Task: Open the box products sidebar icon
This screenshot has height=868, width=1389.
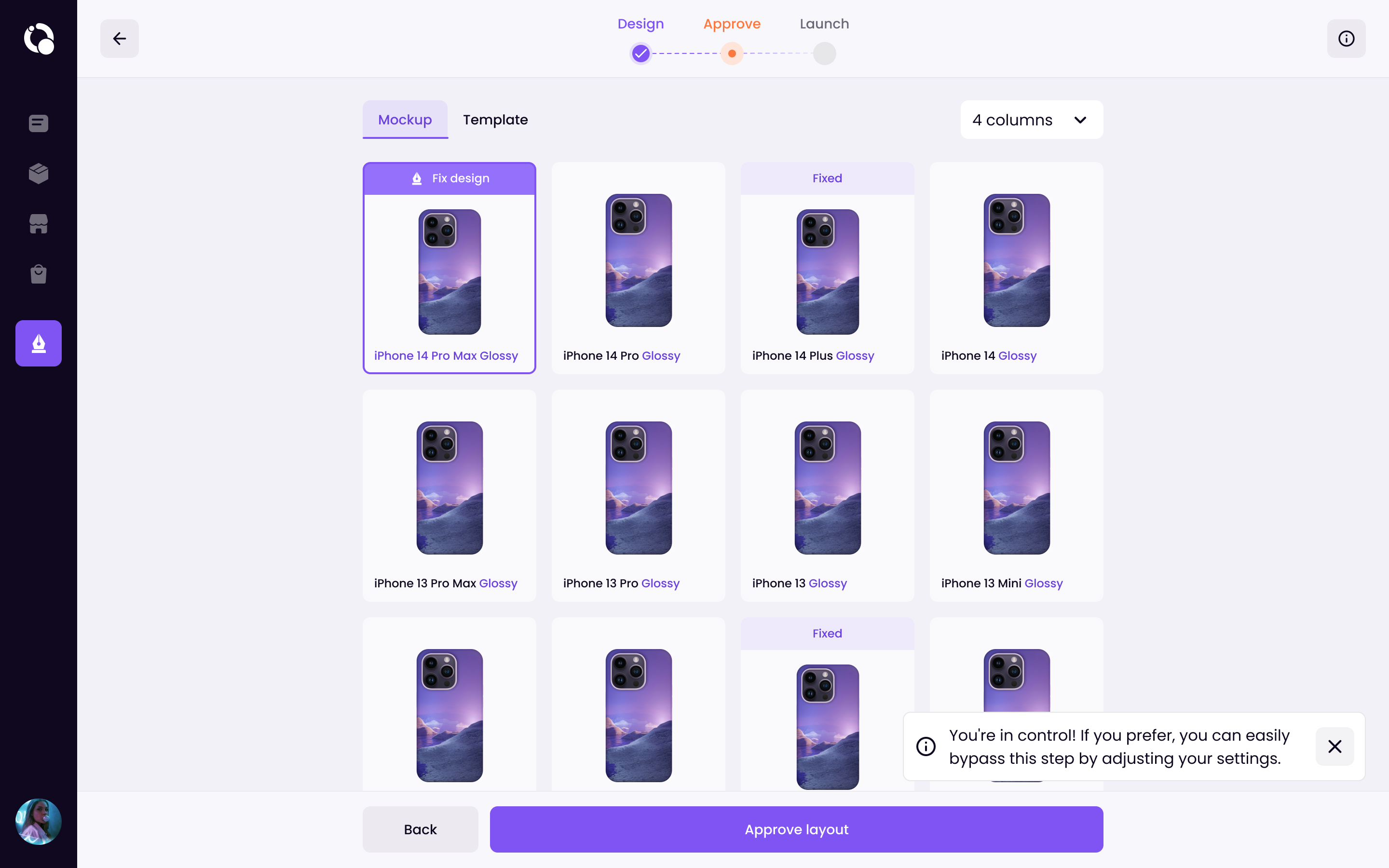Action: click(x=39, y=174)
